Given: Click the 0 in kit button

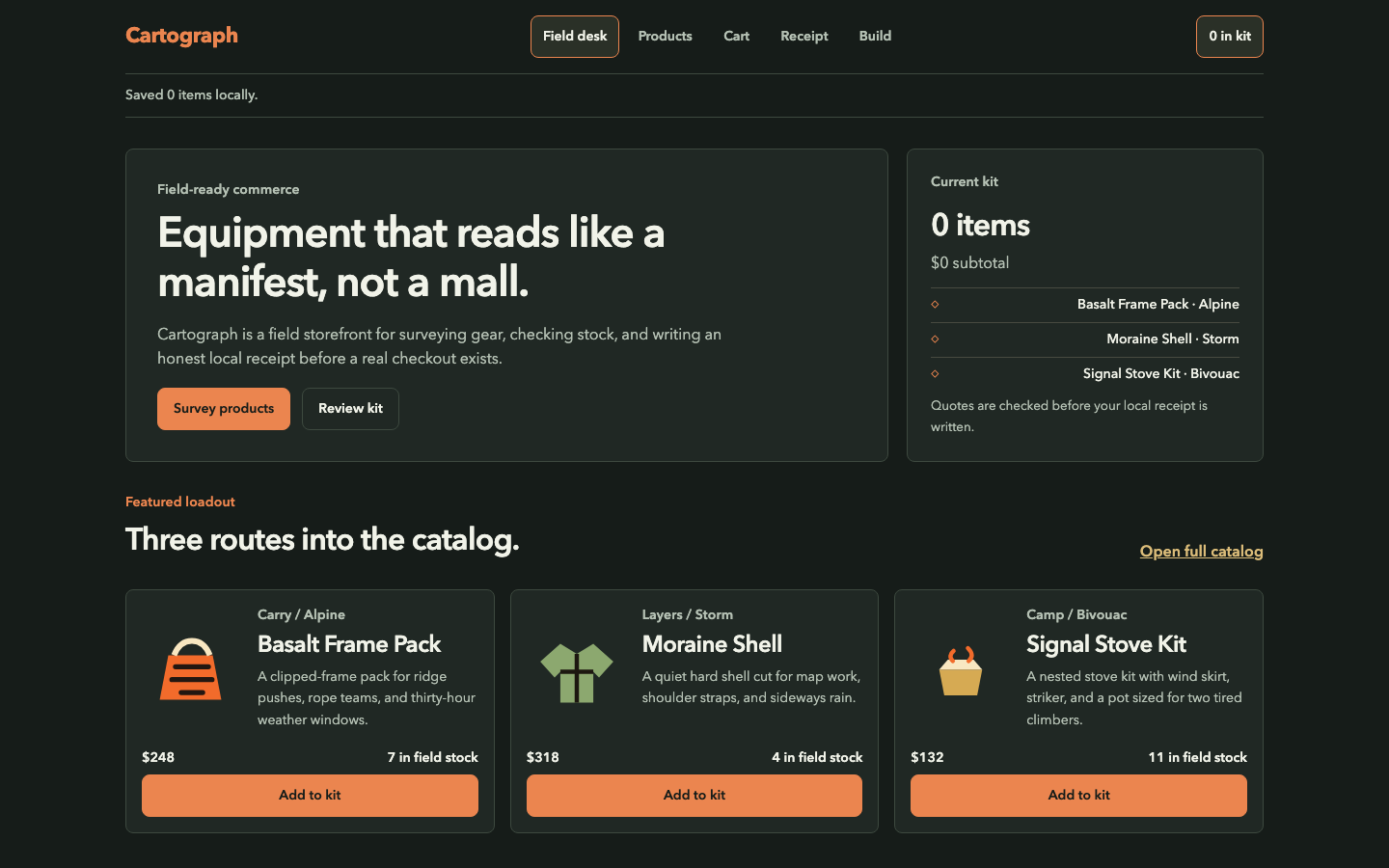Looking at the screenshot, I should [x=1230, y=37].
